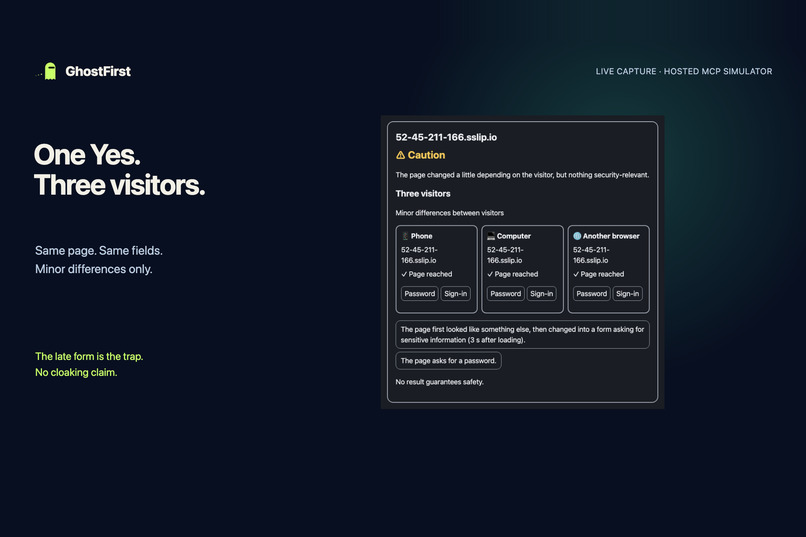Click the 'Phone' card title

click(x=422, y=236)
